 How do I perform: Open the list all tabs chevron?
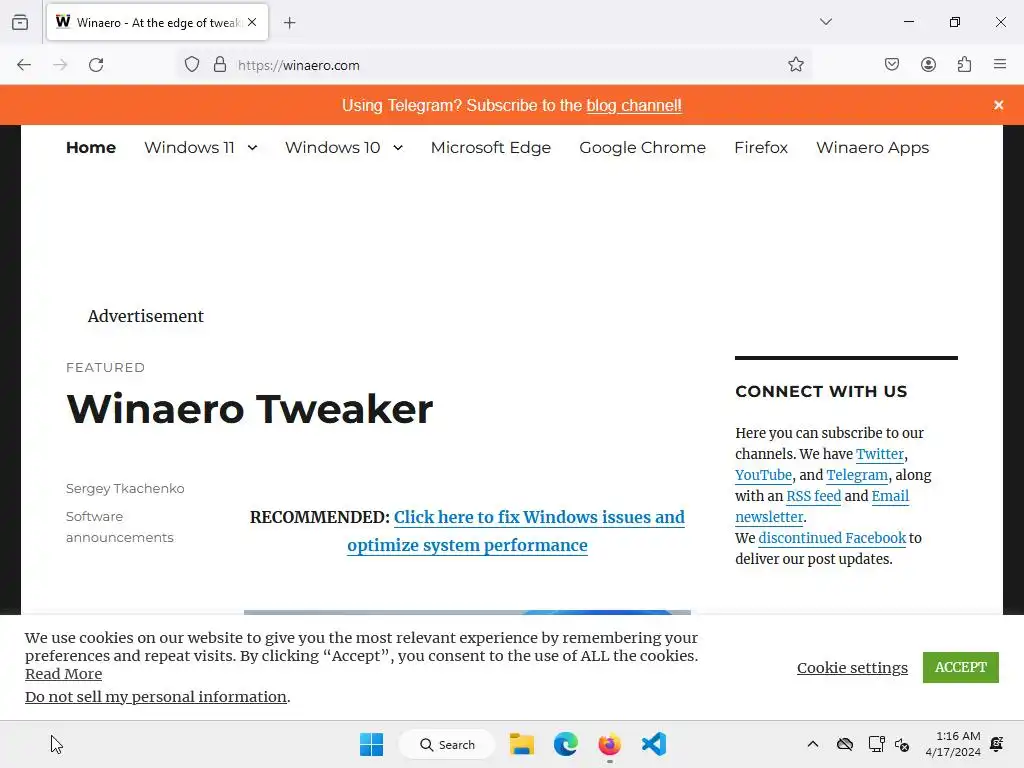825,22
